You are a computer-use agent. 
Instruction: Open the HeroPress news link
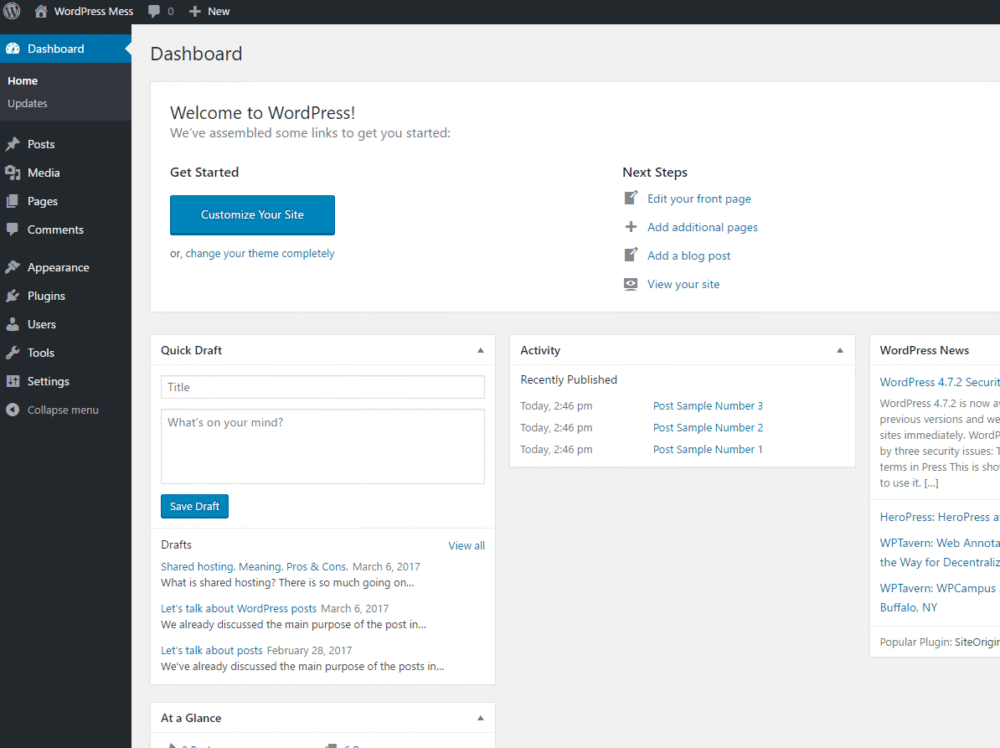(x=939, y=517)
